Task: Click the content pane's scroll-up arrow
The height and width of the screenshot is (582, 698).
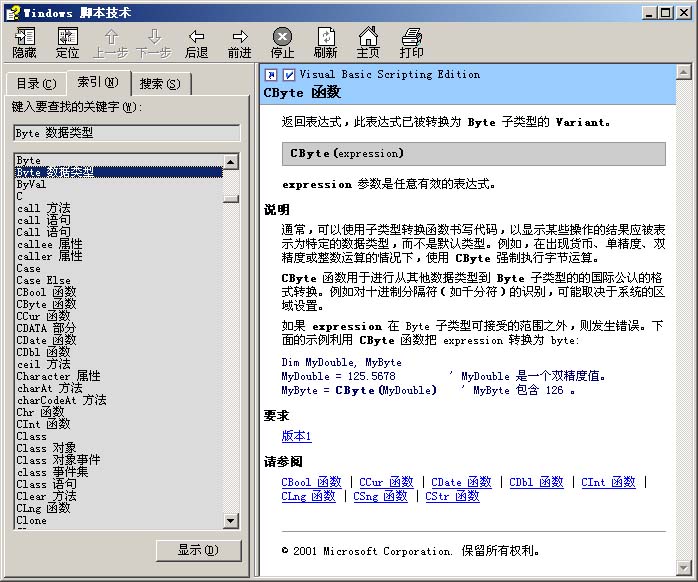Action: click(683, 72)
